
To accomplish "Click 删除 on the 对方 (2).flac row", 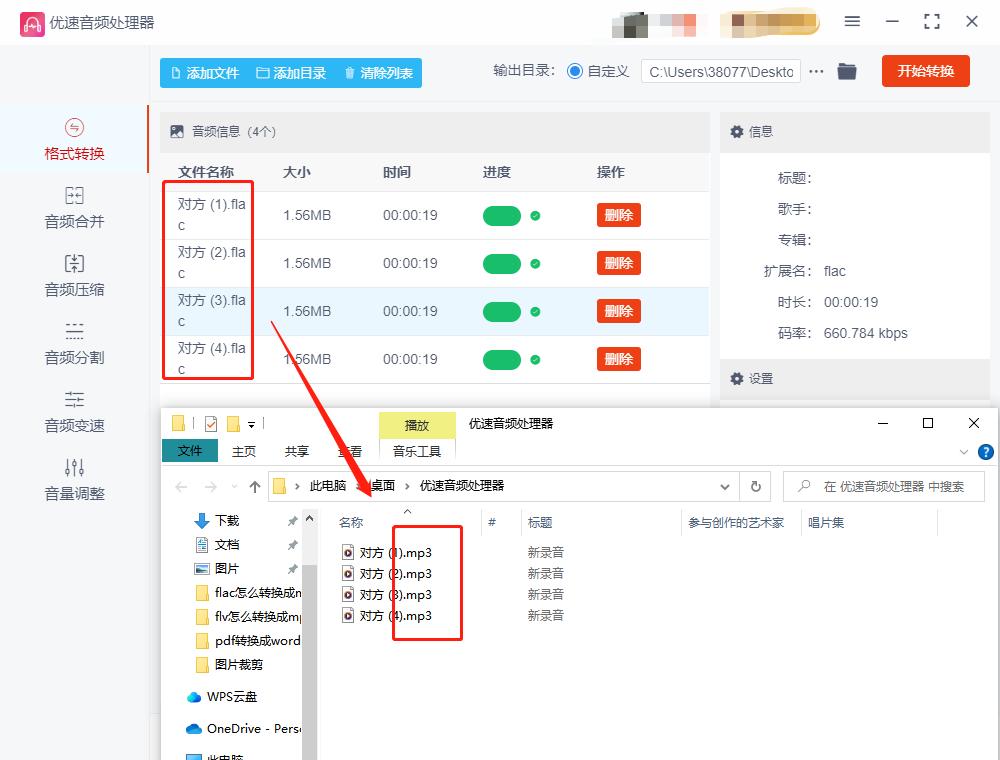I will click(x=618, y=262).
